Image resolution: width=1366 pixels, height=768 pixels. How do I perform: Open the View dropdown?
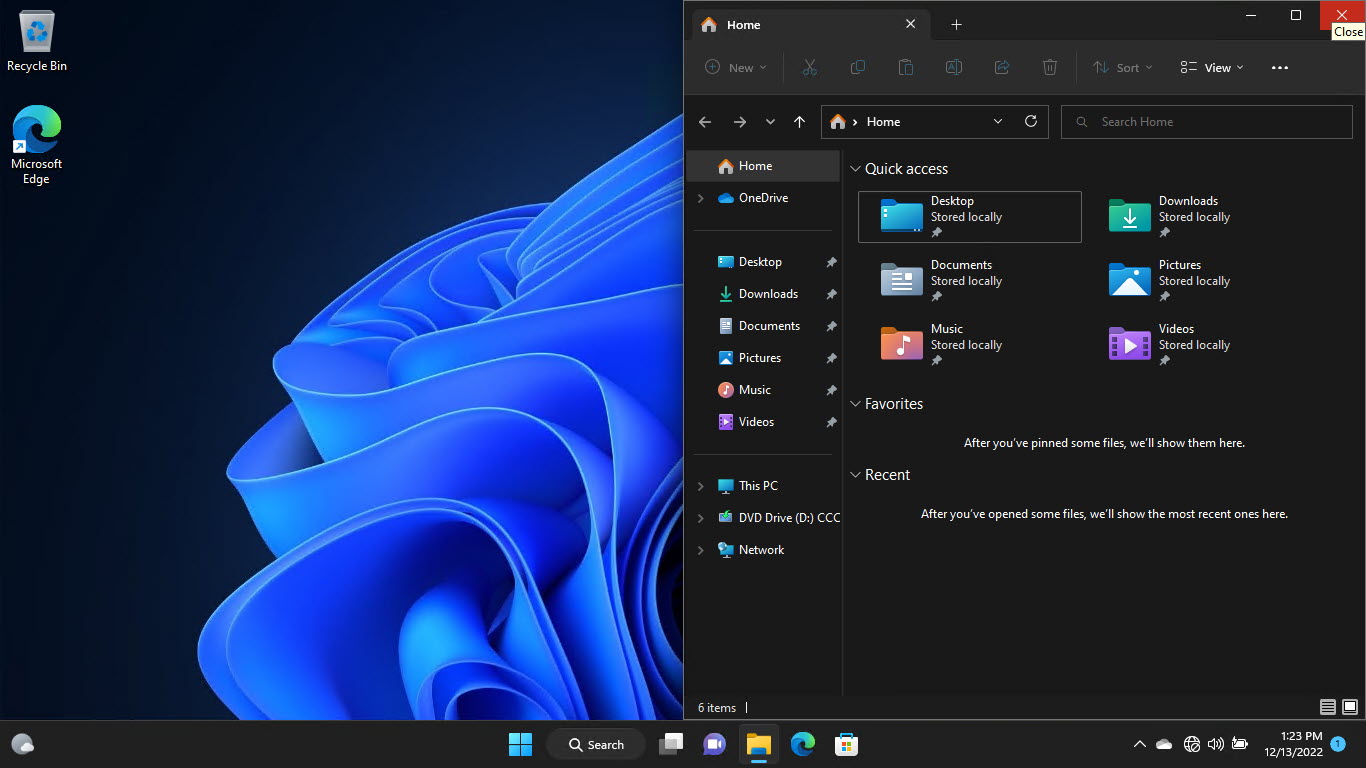point(1211,67)
